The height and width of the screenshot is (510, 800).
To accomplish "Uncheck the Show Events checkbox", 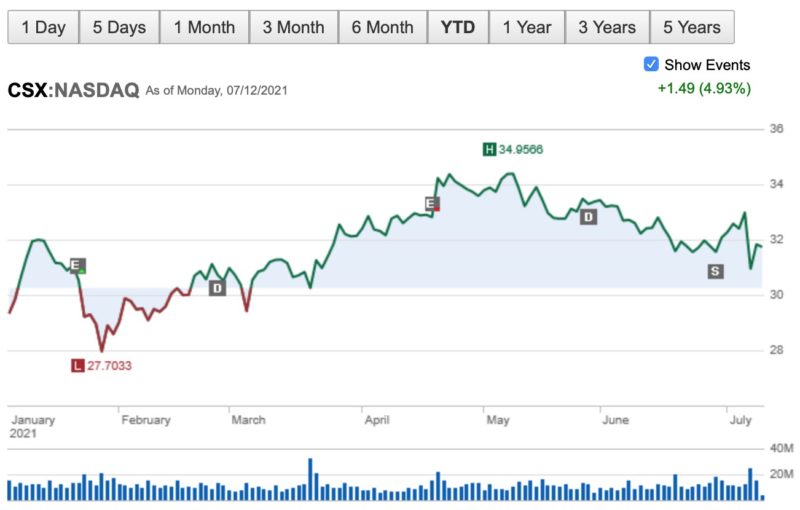I will coord(651,65).
